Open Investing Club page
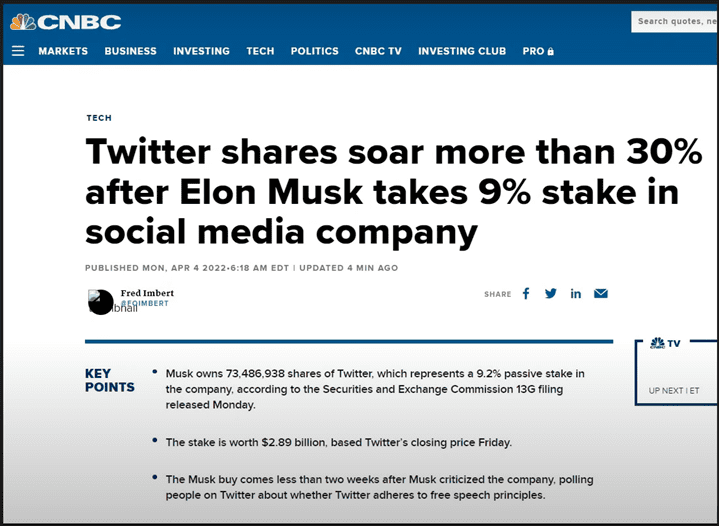The height and width of the screenshot is (526, 719). pos(462,51)
